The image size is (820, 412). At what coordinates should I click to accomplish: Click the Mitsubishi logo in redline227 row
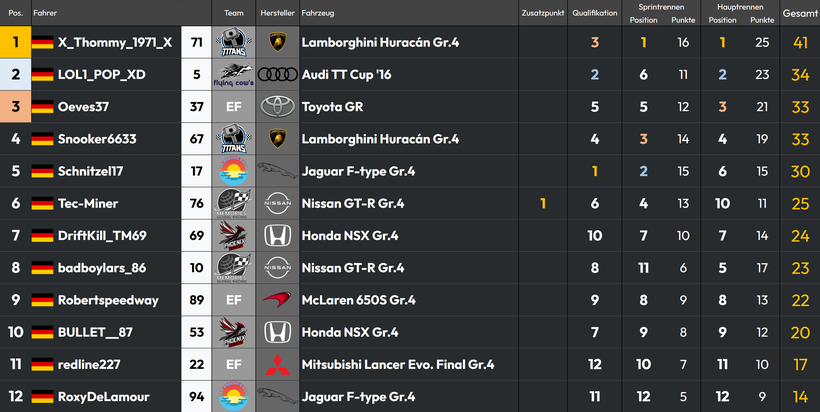click(278, 364)
